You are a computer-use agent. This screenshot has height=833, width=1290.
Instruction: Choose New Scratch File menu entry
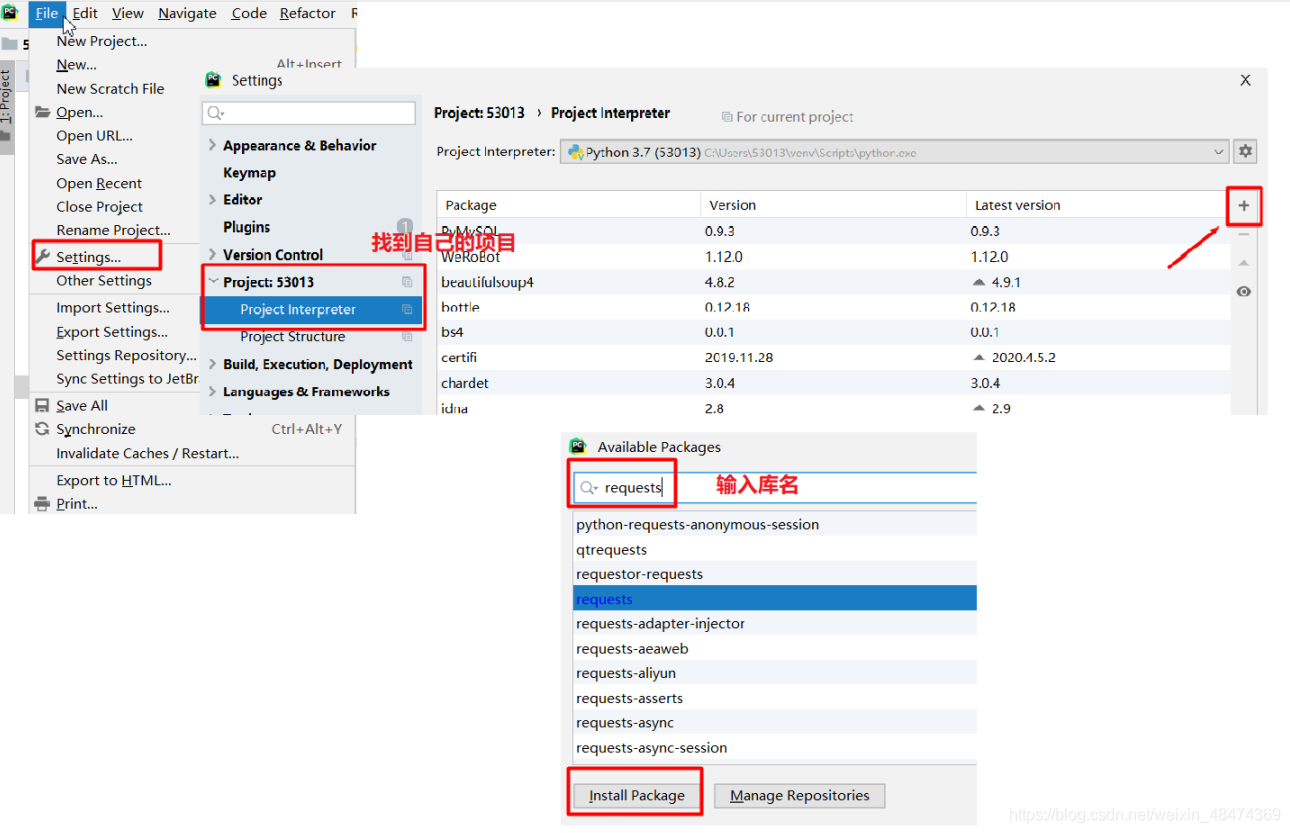tap(110, 88)
